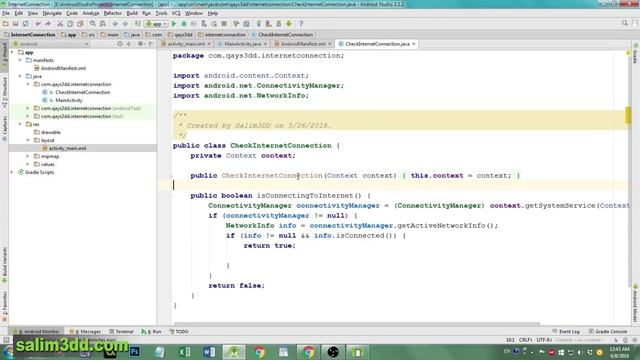This screenshot has height=360, width=640.
Task: Open the VCS menu
Action: [176, 13]
